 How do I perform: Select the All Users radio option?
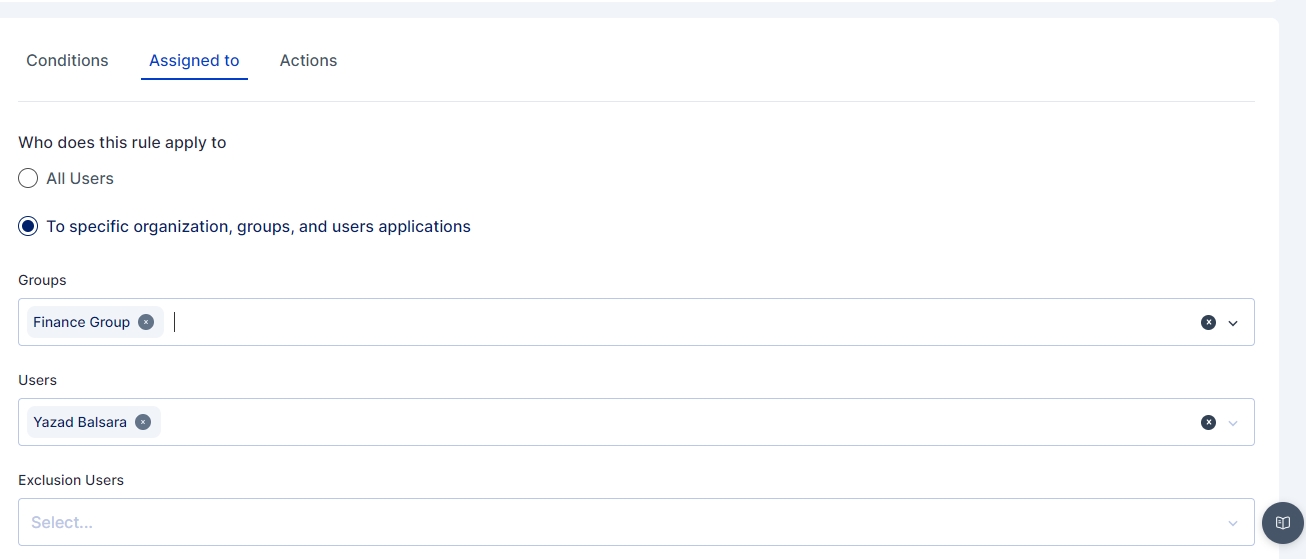pos(28,179)
